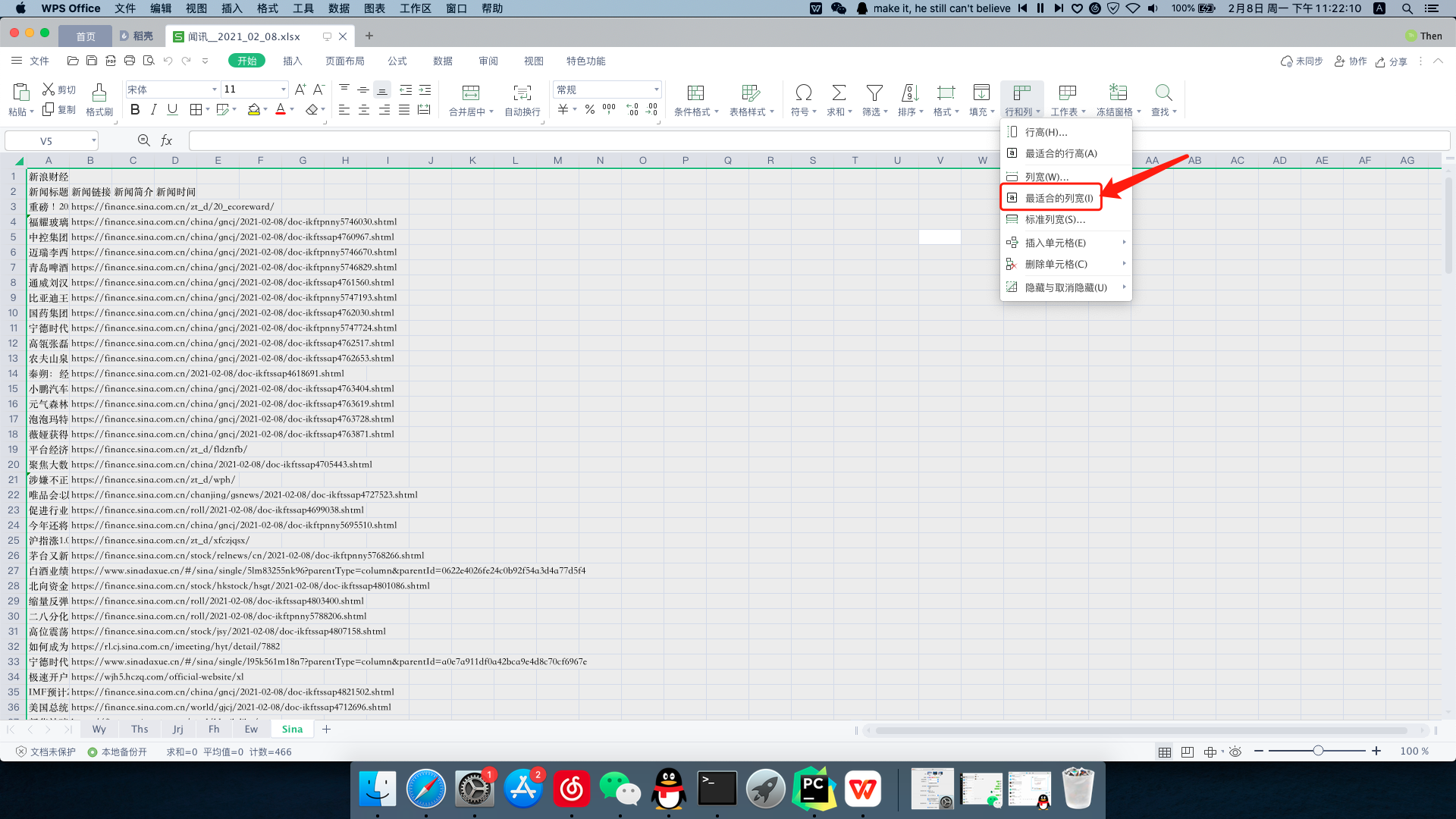
Task: Toggle left text alignment
Action: click(344, 110)
